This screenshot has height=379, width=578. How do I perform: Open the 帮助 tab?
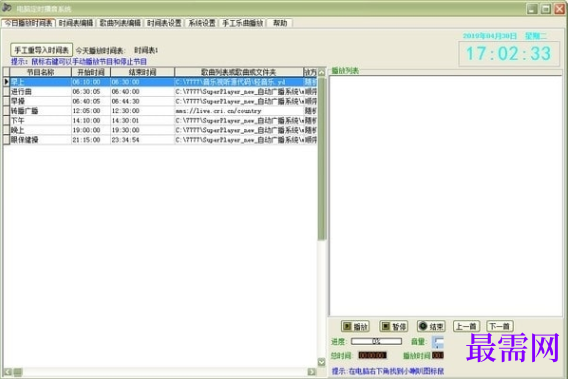click(x=280, y=23)
